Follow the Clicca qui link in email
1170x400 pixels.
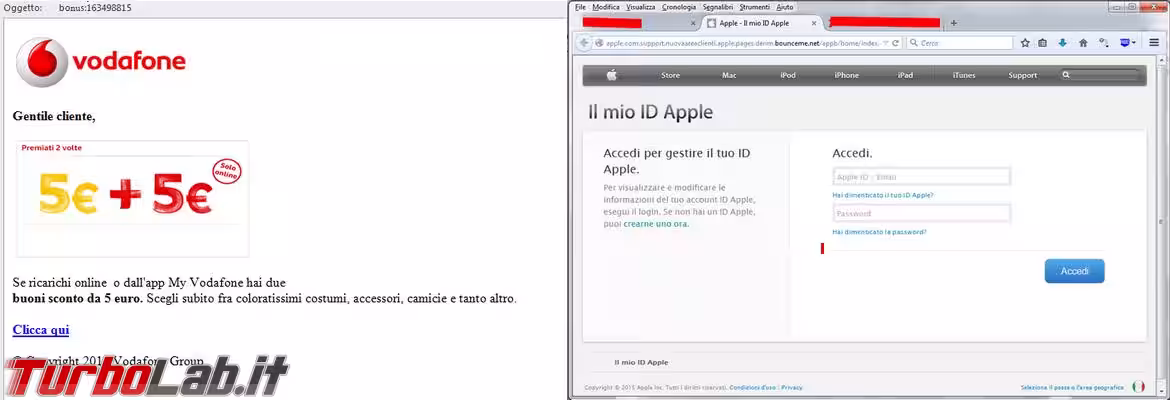click(x=41, y=329)
